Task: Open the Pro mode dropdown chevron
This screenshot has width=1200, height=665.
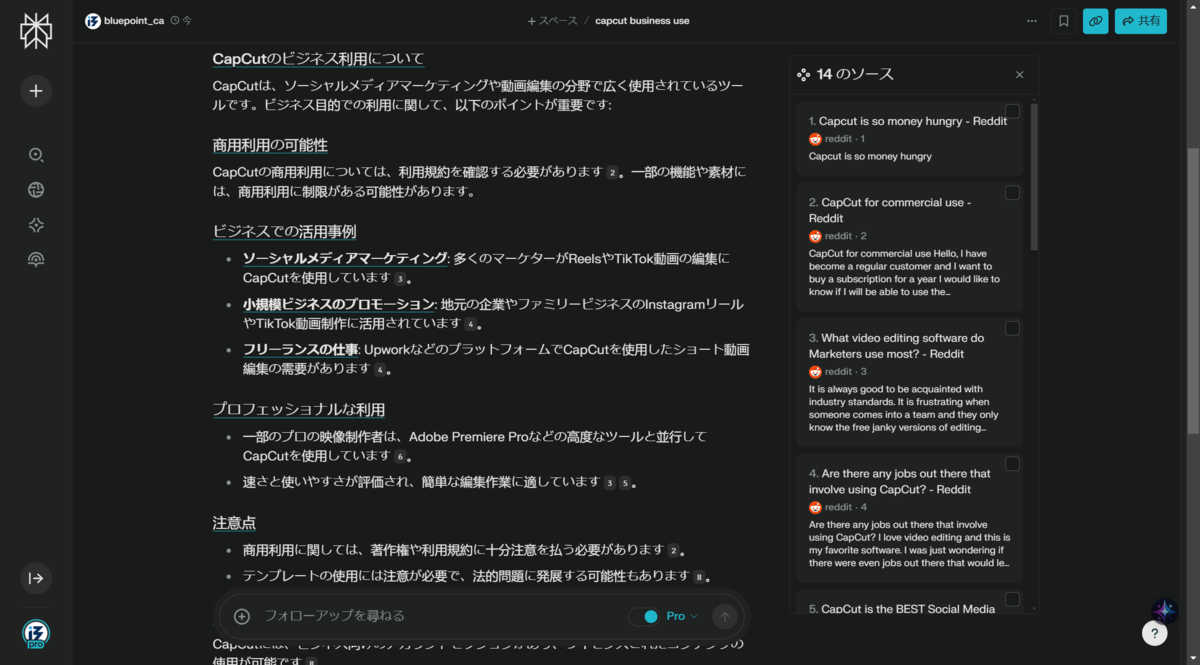Action: click(694, 616)
